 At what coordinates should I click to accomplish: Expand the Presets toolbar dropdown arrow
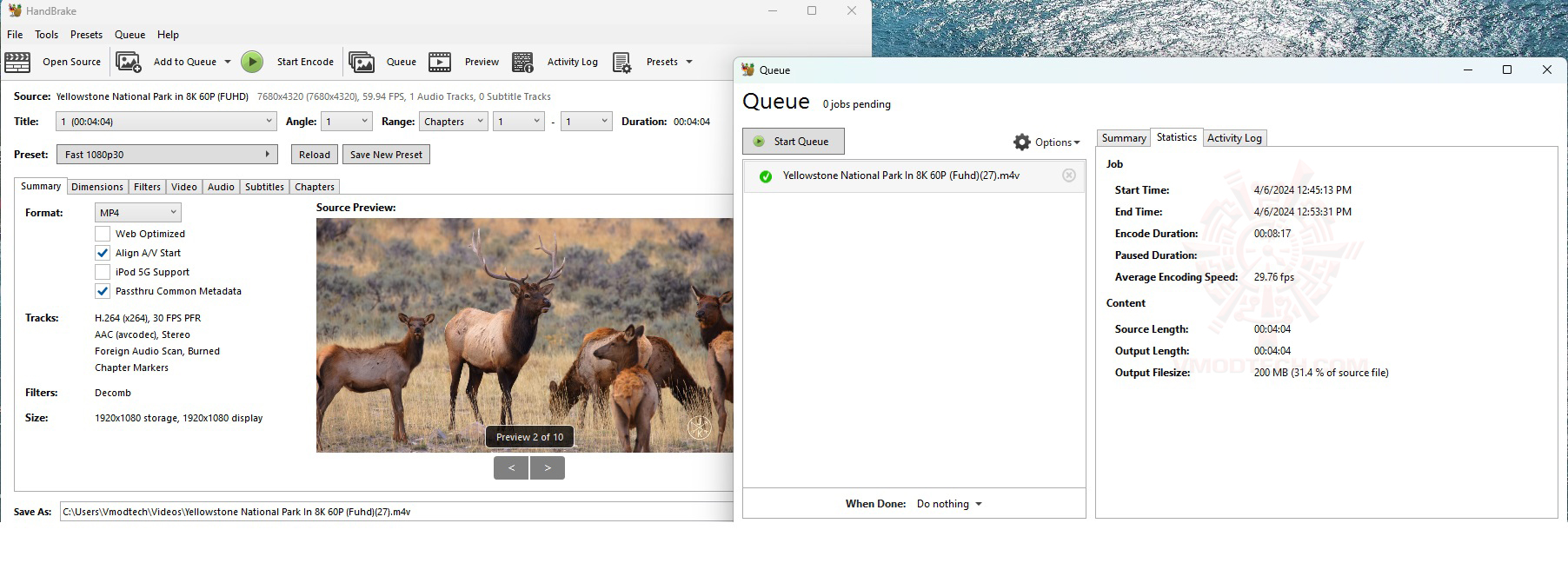point(689,62)
